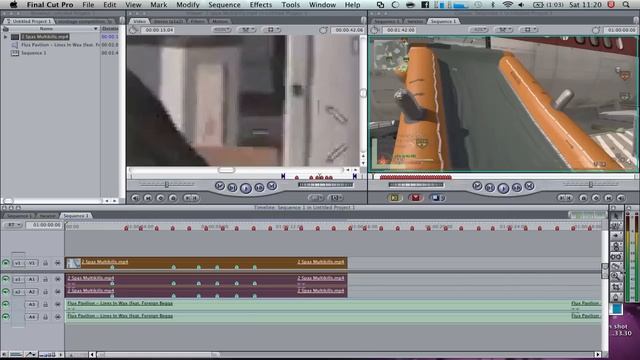Click the yellow Insert edit button in Canvas
This screenshot has height=360, width=640.
[394, 198]
